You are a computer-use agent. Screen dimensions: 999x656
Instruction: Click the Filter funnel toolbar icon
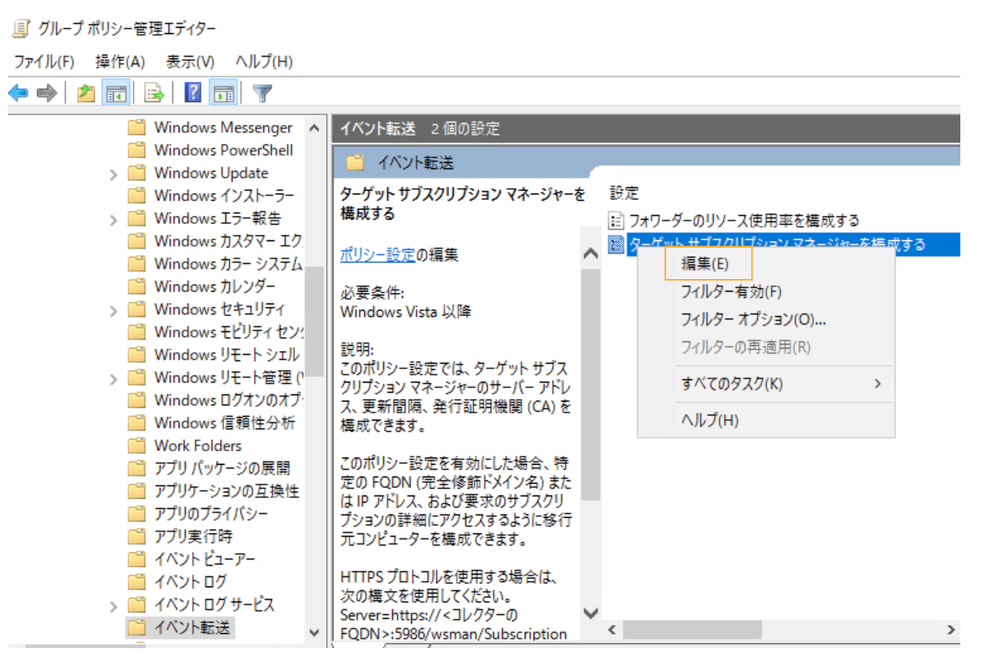(x=262, y=93)
